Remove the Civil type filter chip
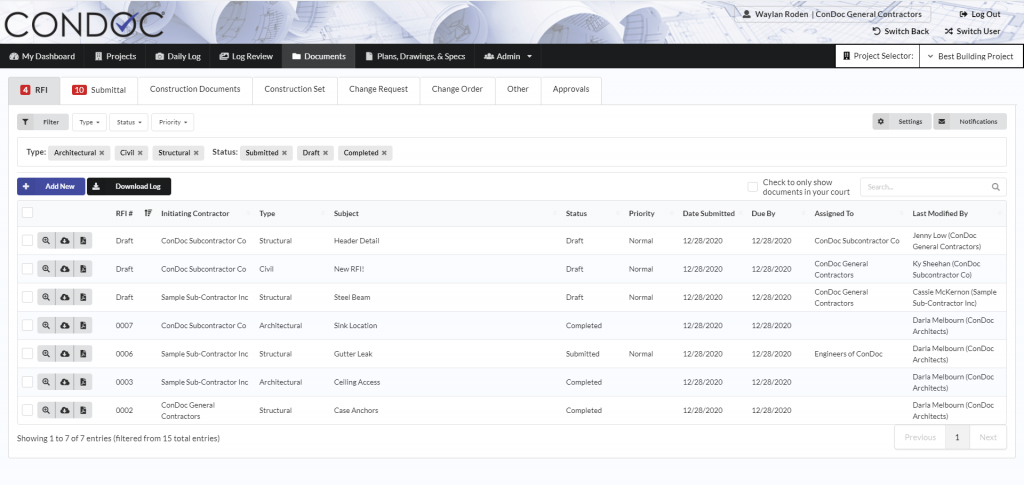The height and width of the screenshot is (485, 1024). click(140, 153)
